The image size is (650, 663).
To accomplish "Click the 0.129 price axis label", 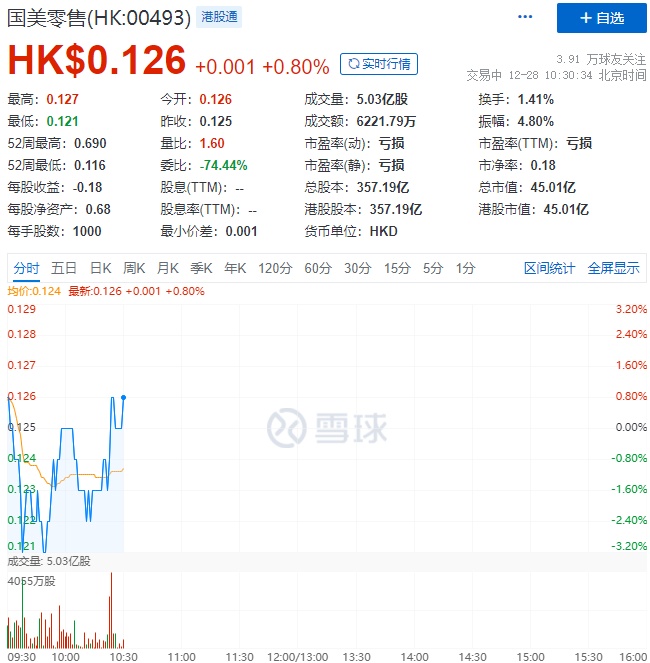I will click(22, 309).
